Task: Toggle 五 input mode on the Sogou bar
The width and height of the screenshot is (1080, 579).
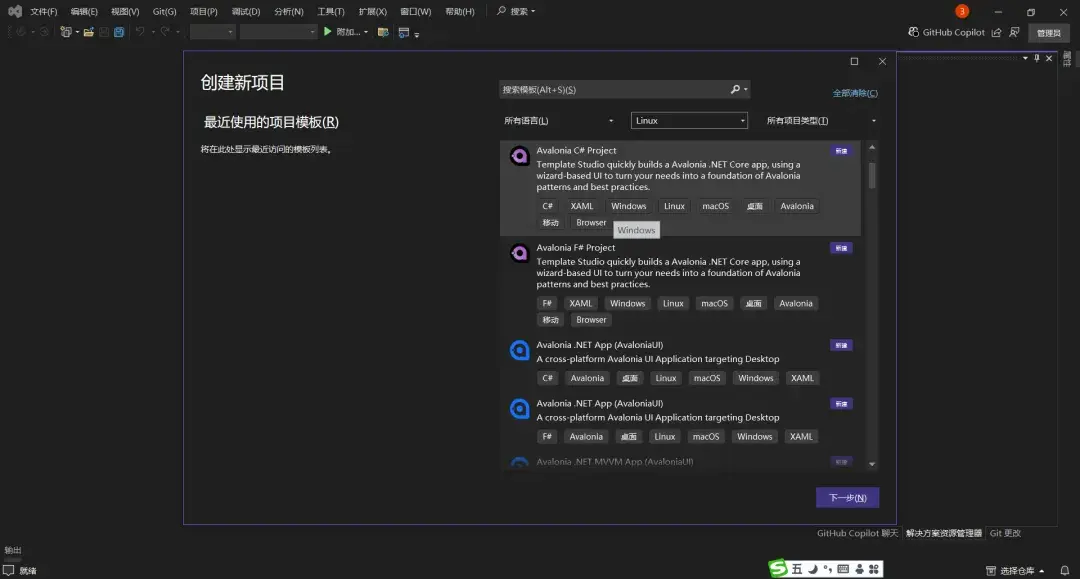Action: pos(797,569)
